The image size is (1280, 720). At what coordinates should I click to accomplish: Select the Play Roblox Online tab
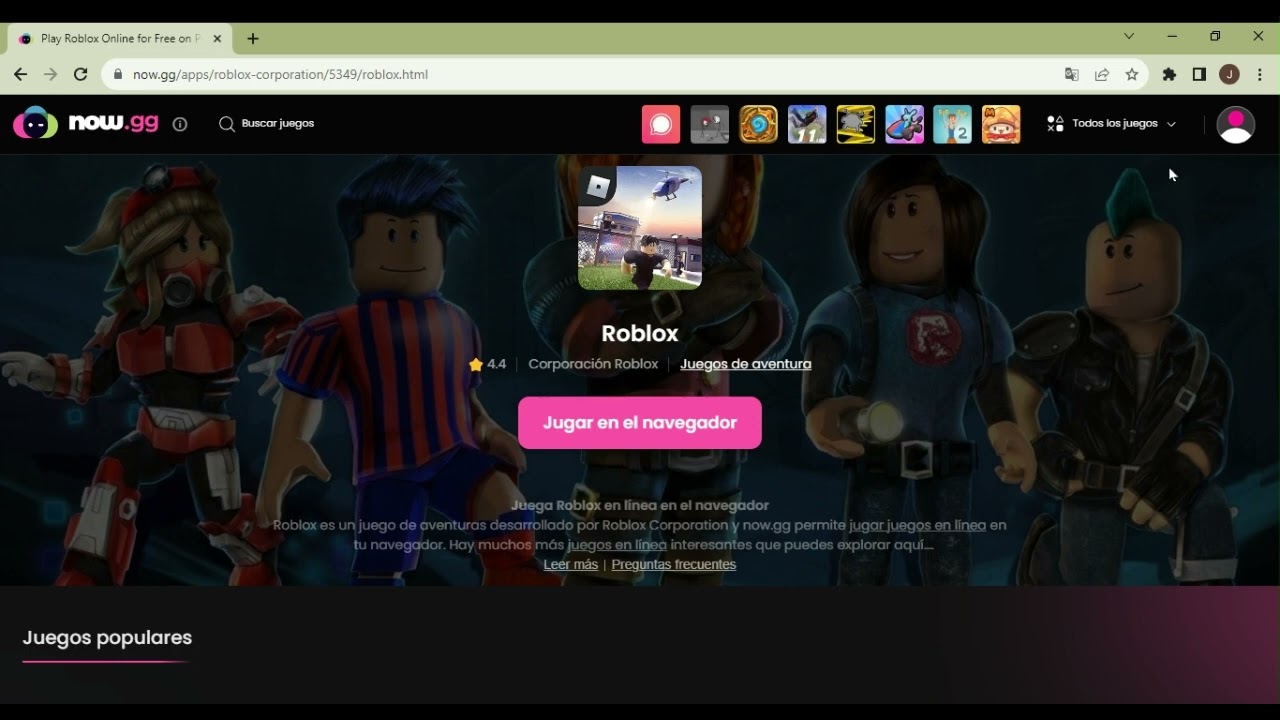pos(119,39)
